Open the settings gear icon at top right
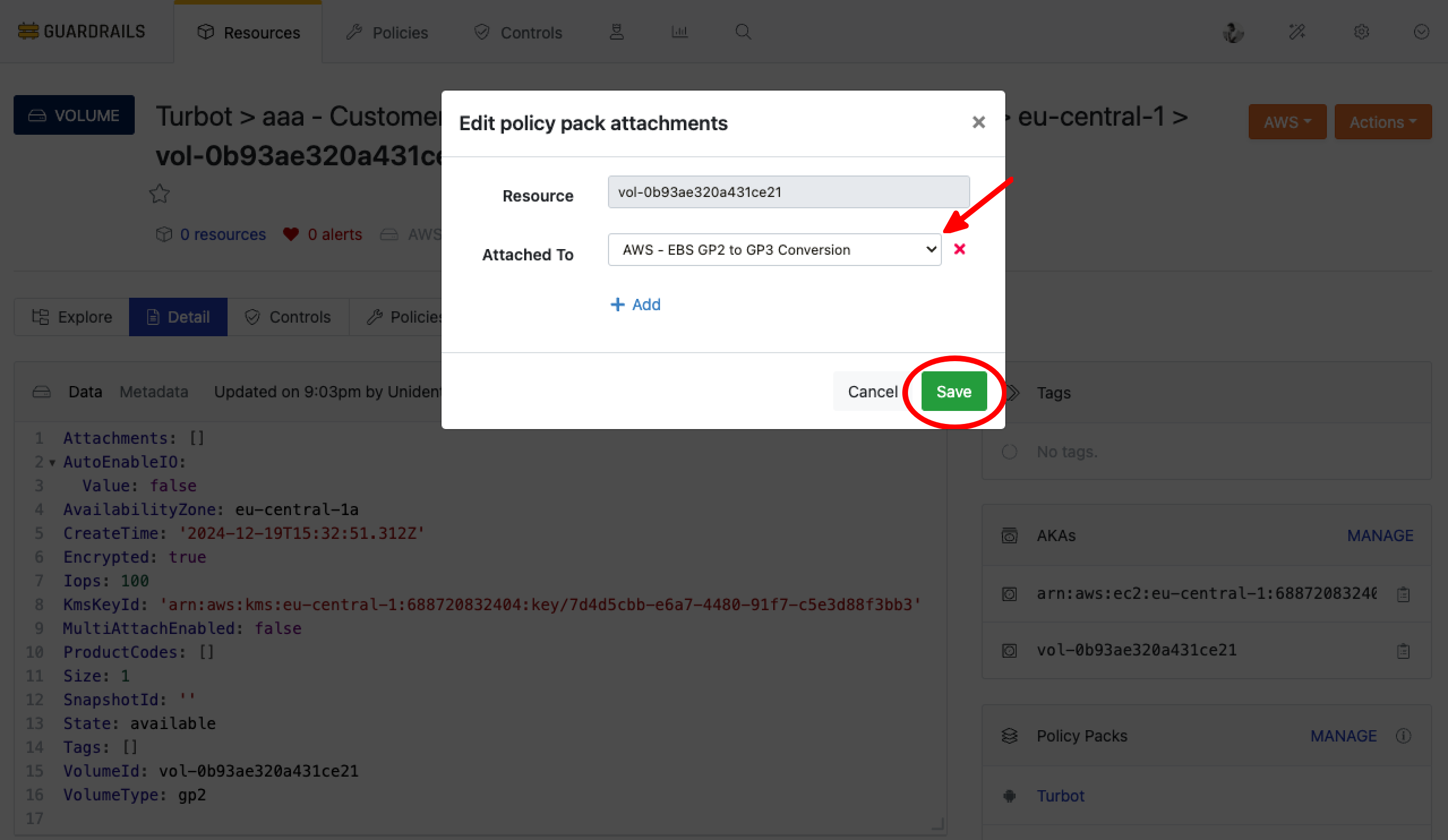Viewport: 1448px width, 840px height. pos(1361,32)
